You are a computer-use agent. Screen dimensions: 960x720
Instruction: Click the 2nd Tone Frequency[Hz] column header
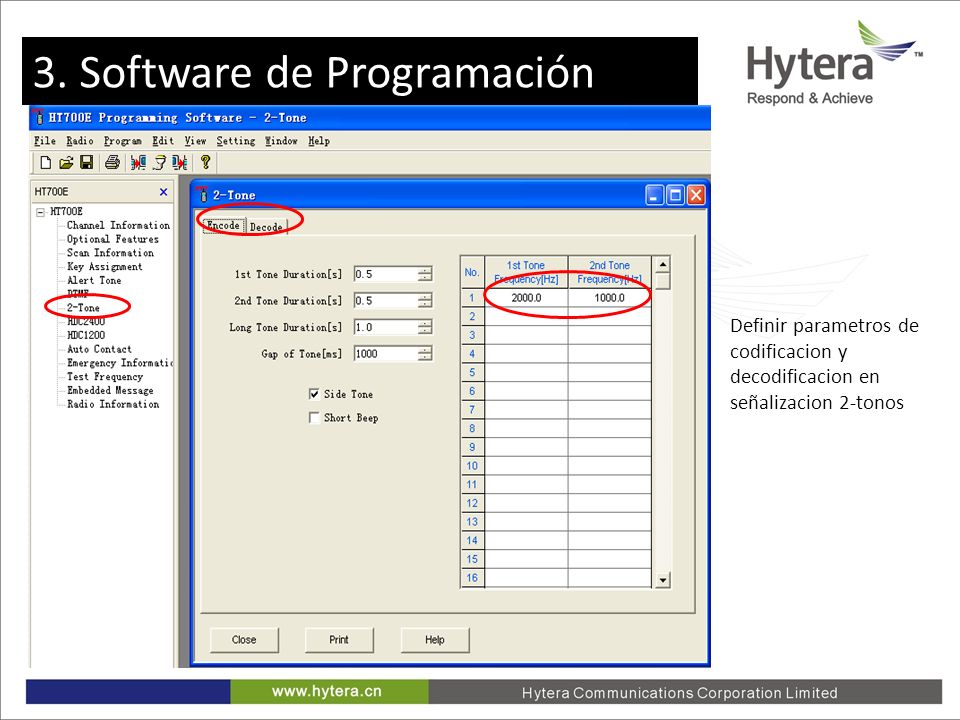[x=609, y=272]
